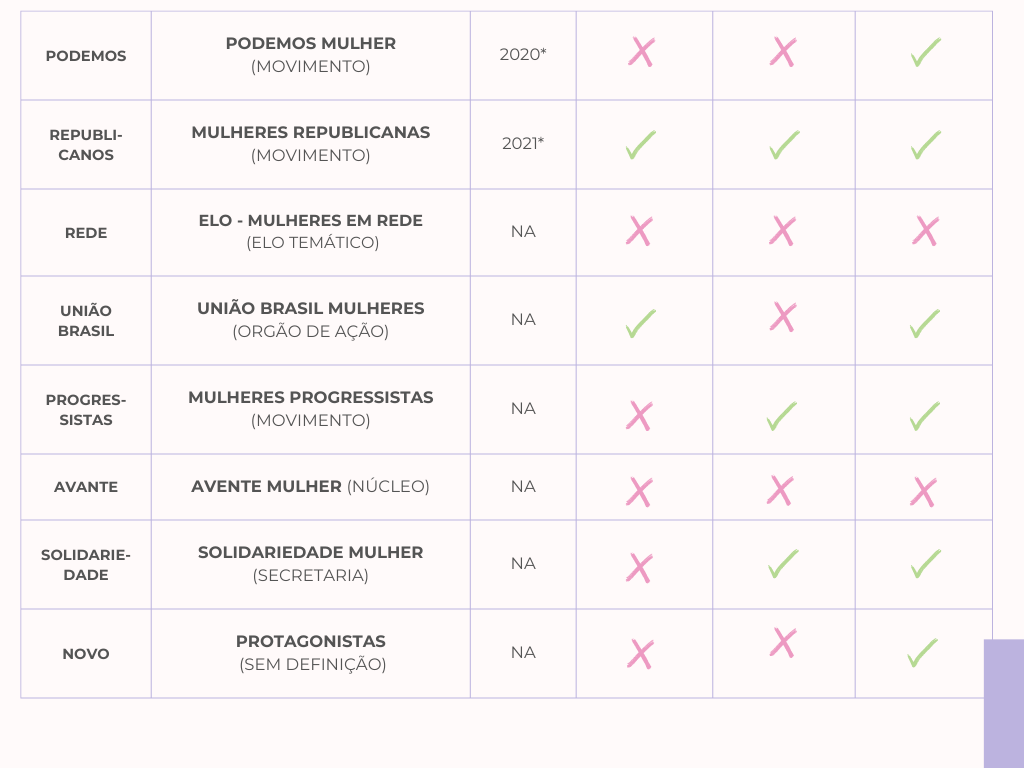The image size is (1024, 768).
Task: Select the AVENTE MULHER (NÚCLEO) text
Action: (x=311, y=487)
